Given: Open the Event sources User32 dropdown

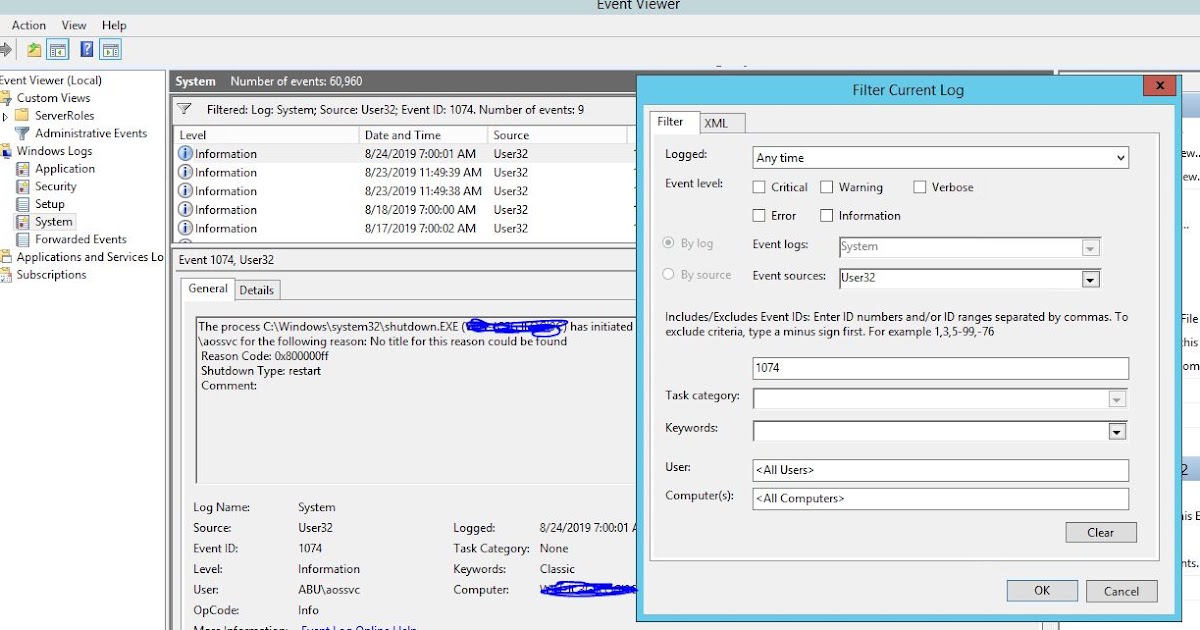Looking at the screenshot, I should pyautogui.click(x=1090, y=278).
